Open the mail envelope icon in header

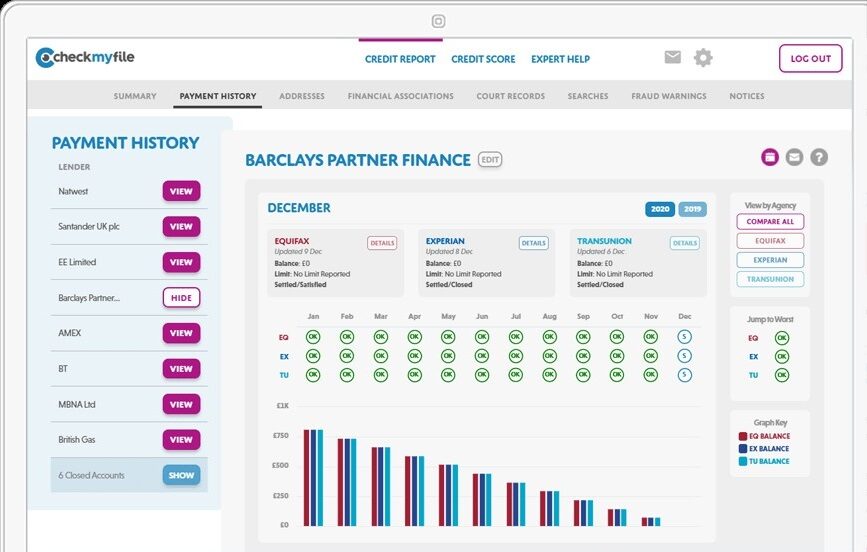[672, 57]
